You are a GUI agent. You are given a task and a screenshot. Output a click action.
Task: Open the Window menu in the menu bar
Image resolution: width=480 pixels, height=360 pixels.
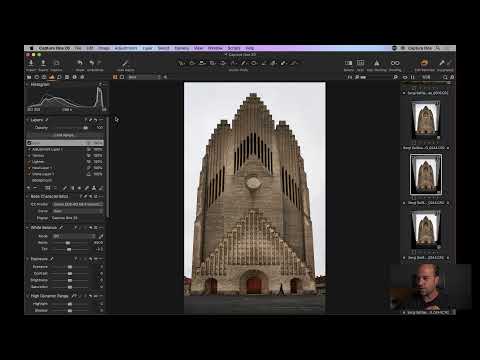click(x=215, y=48)
